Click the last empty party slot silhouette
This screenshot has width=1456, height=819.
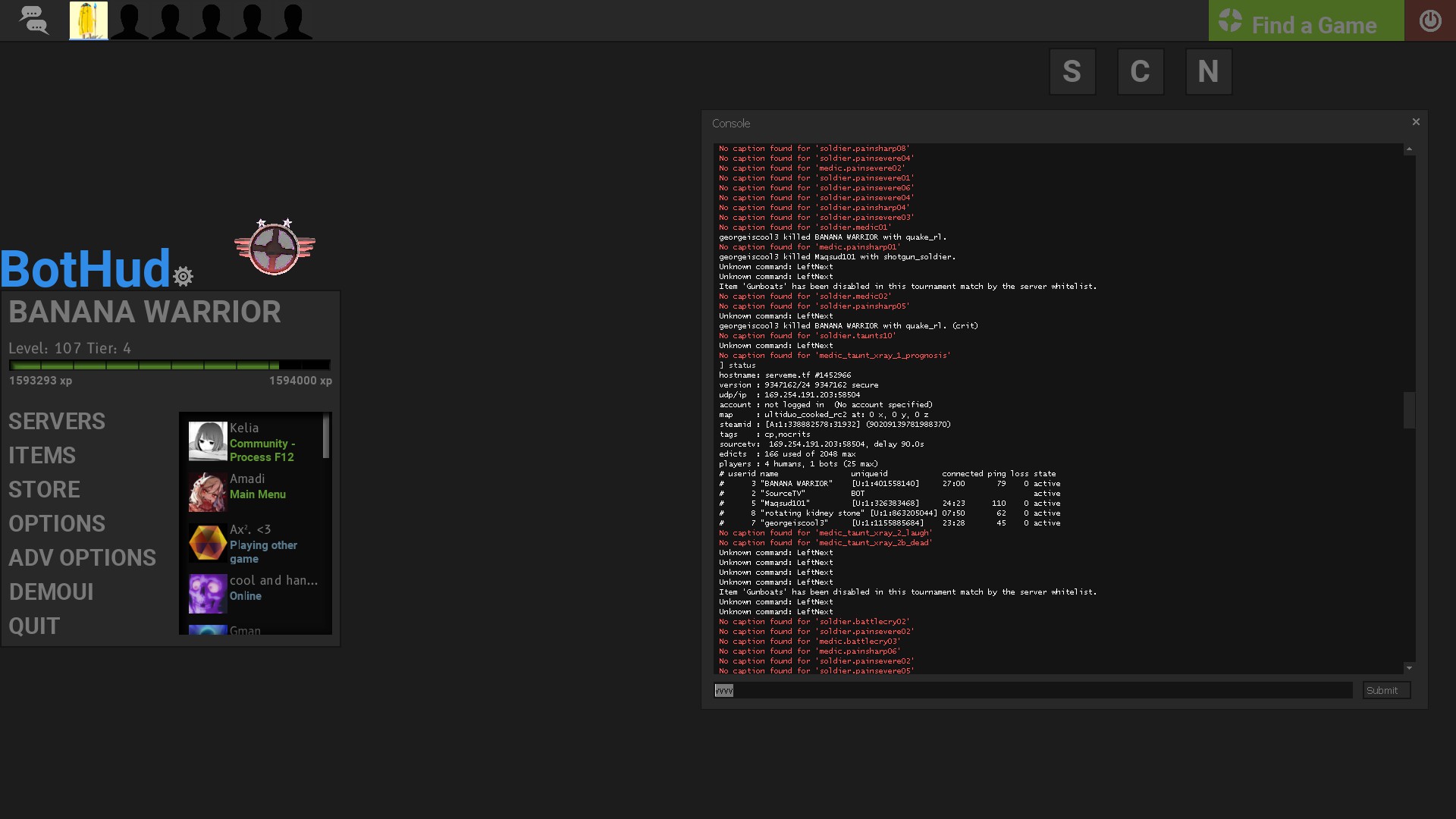[293, 20]
